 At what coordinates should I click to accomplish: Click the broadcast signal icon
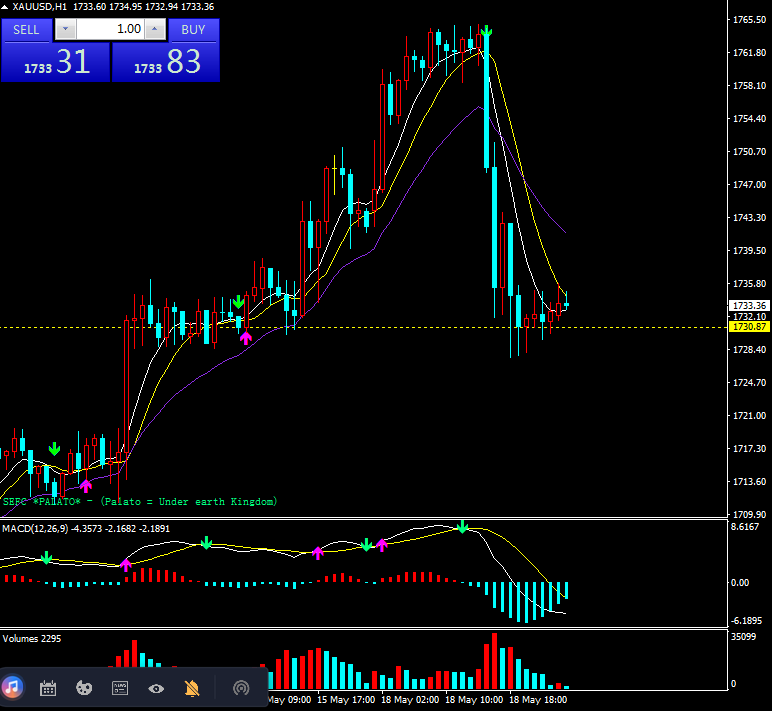point(240,688)
